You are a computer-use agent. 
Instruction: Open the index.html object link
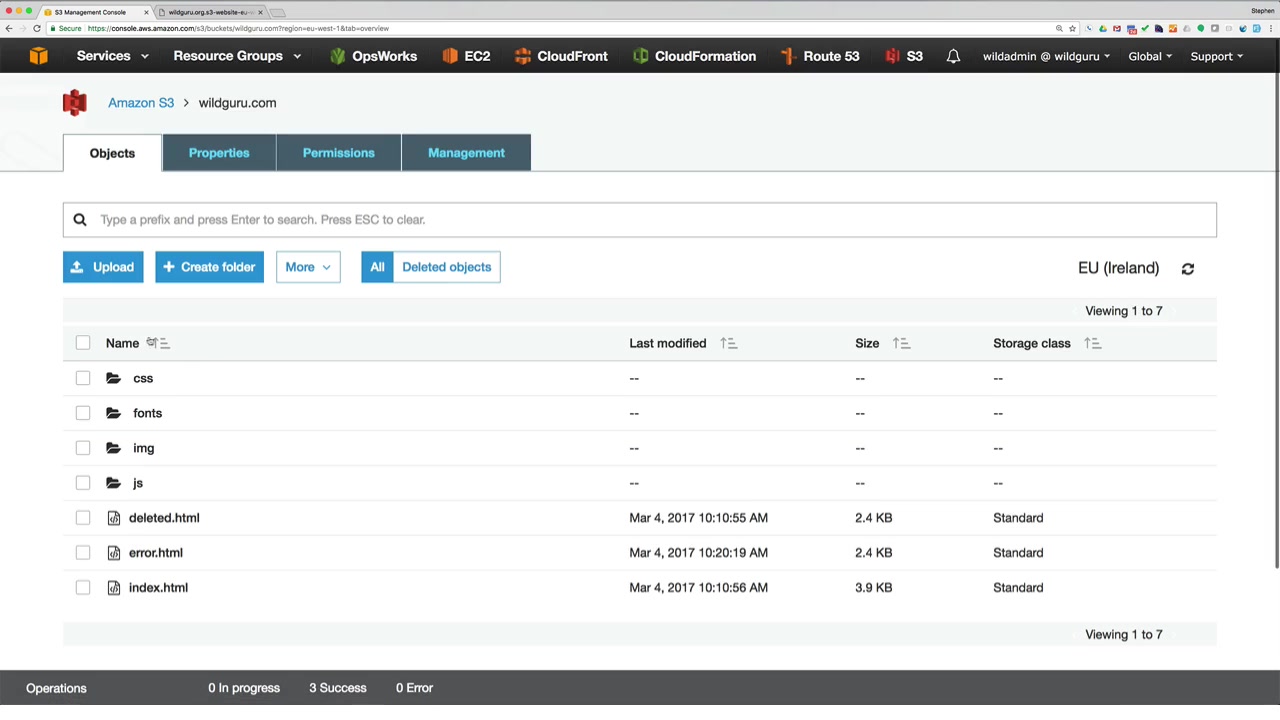click(158, 588)
